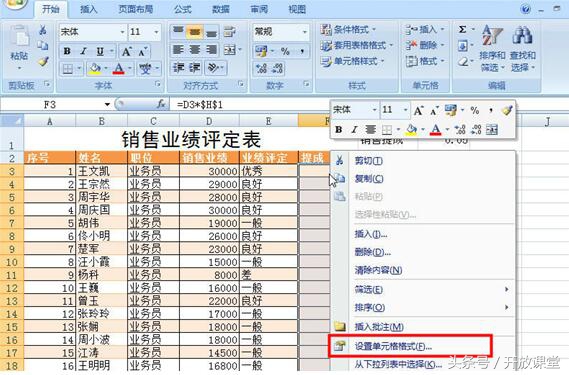
Task: Open the fill color dropdown arrow in the ribbon
Action: tap(106, 68)
